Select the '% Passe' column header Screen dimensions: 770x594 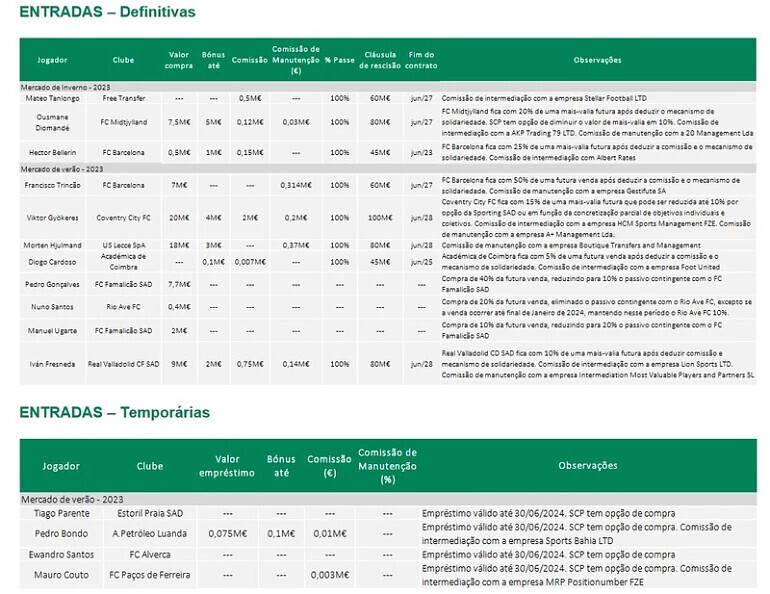click(x=339, y=60)
